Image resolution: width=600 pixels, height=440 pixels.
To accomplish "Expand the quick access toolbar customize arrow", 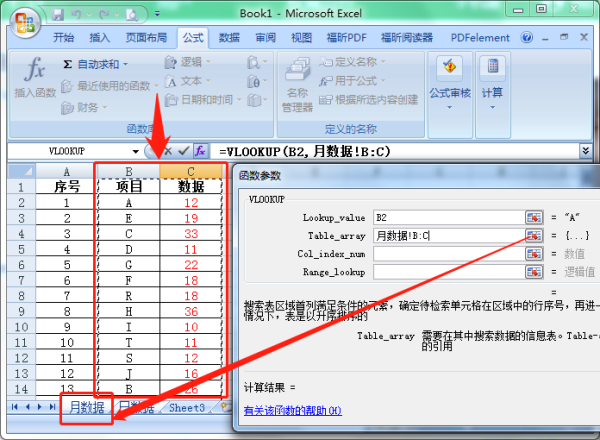I will (x=157, y=14).
